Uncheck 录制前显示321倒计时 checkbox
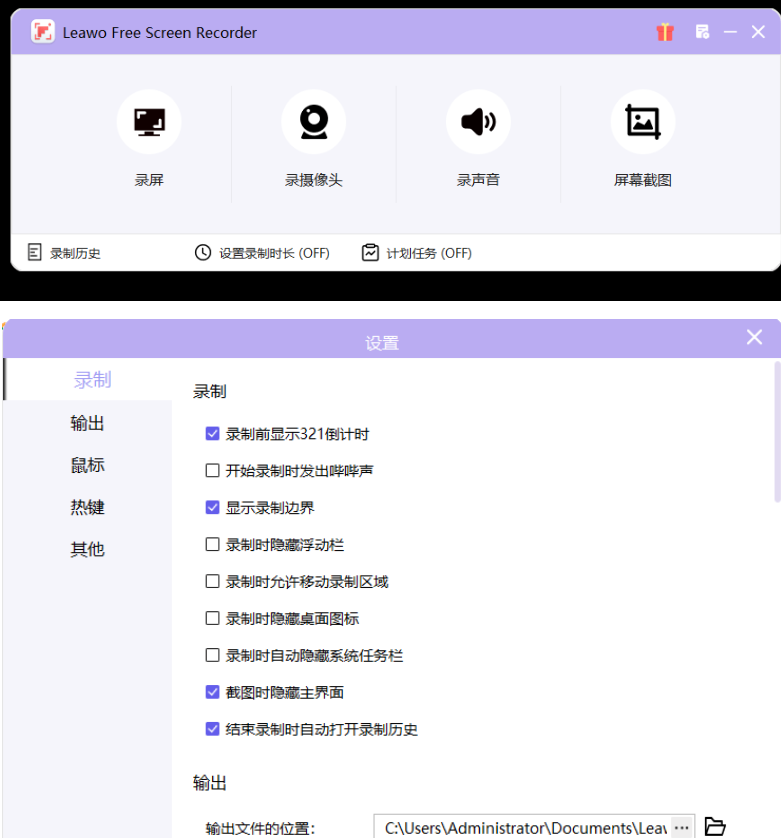 point(212,433)
